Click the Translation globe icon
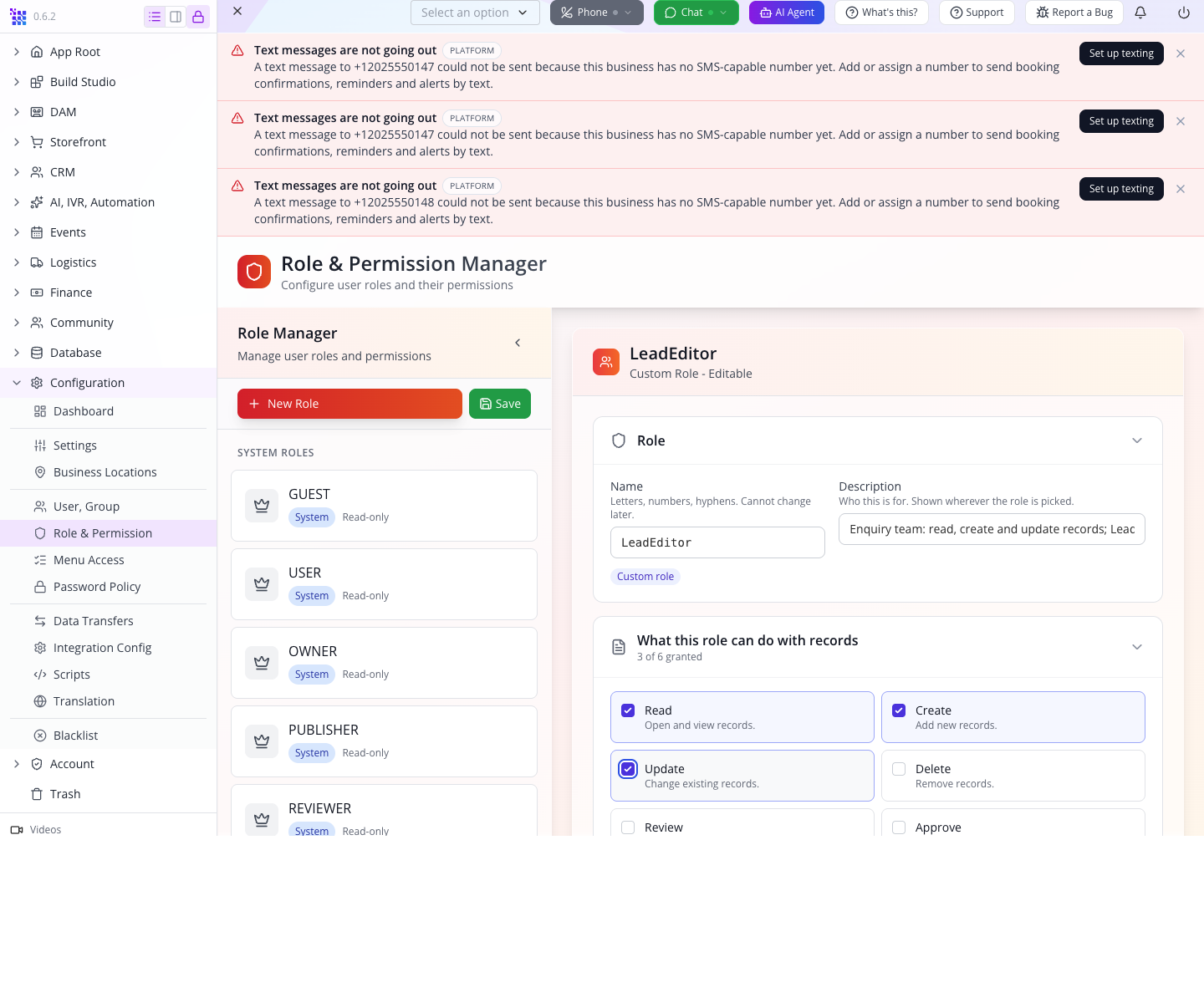 coord(40,701)
